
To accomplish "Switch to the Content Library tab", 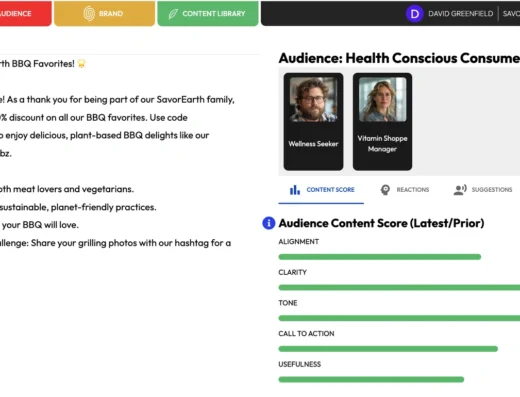I will [208, 13].
